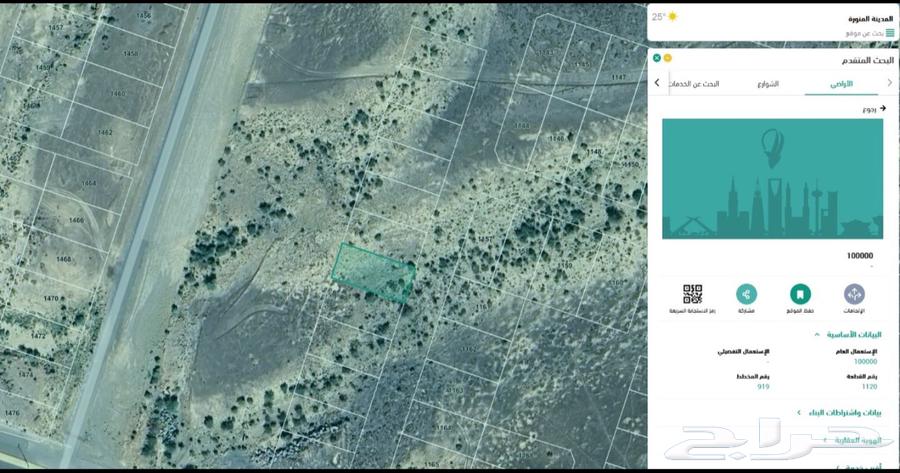900x473 pixels.
Task: Click the Save Location bookmark icon
Action: 800,294
